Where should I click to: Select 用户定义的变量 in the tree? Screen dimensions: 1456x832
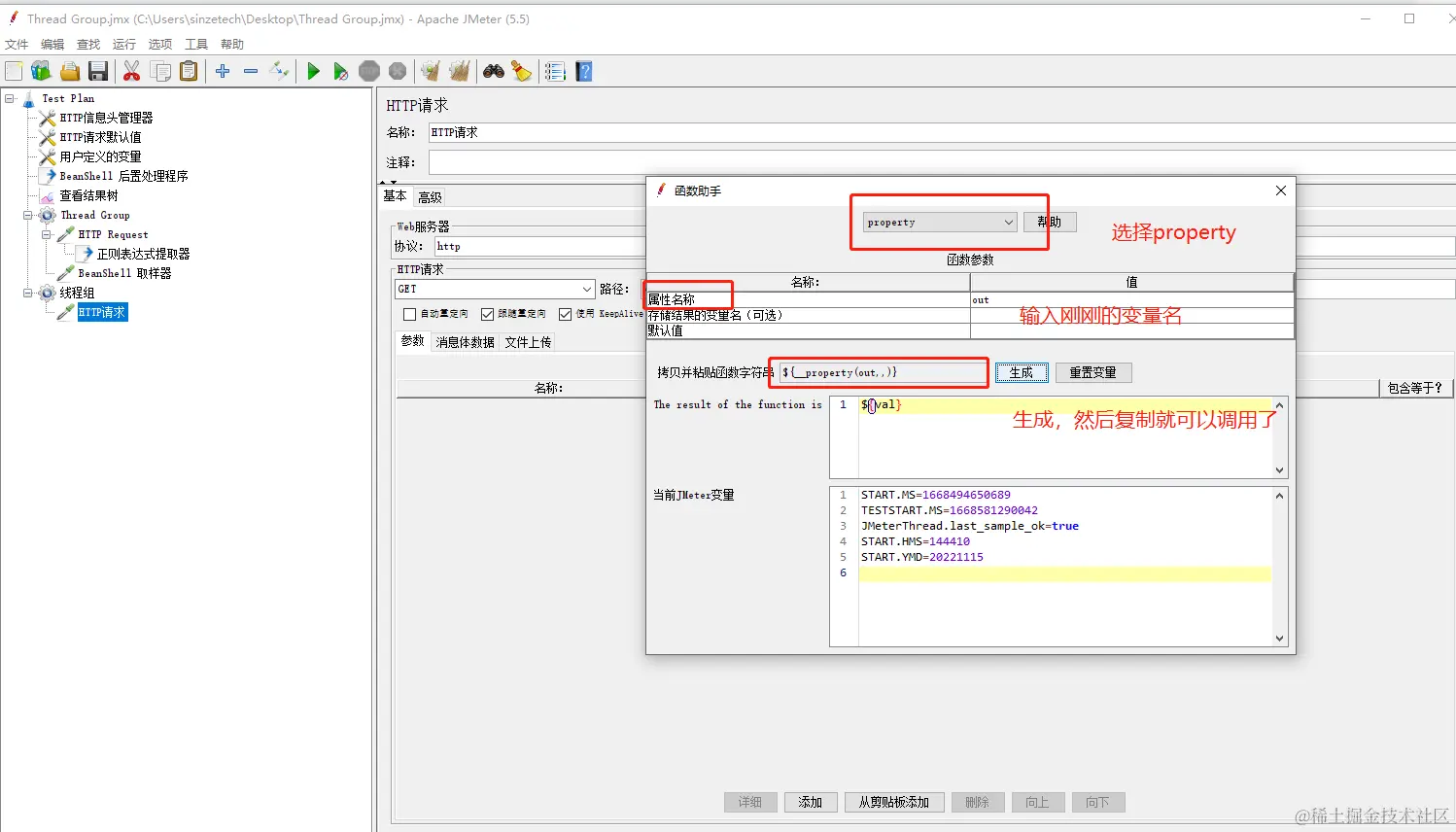pyautogui.click(x=100, y=156)
